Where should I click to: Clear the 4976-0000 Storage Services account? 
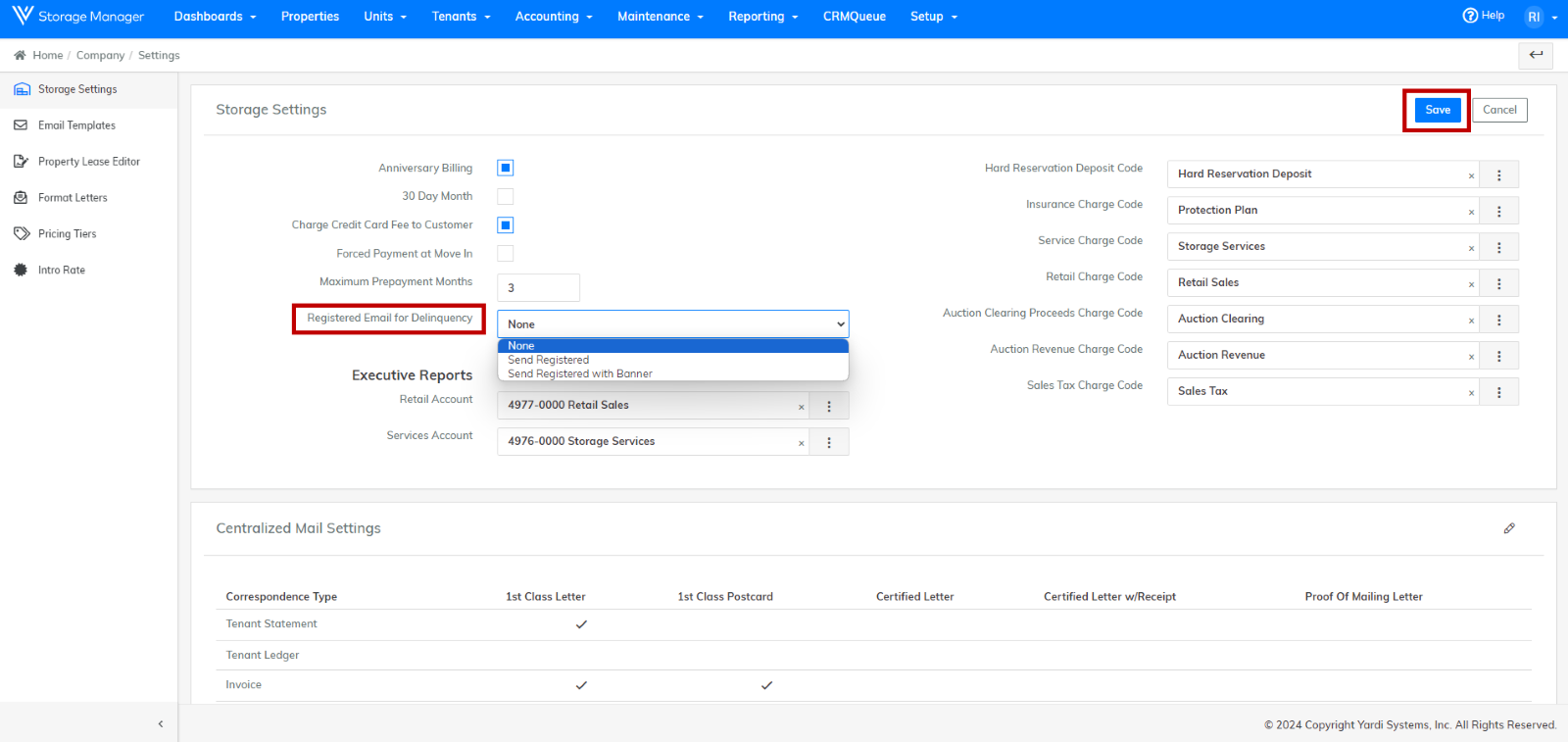[801, 444]
